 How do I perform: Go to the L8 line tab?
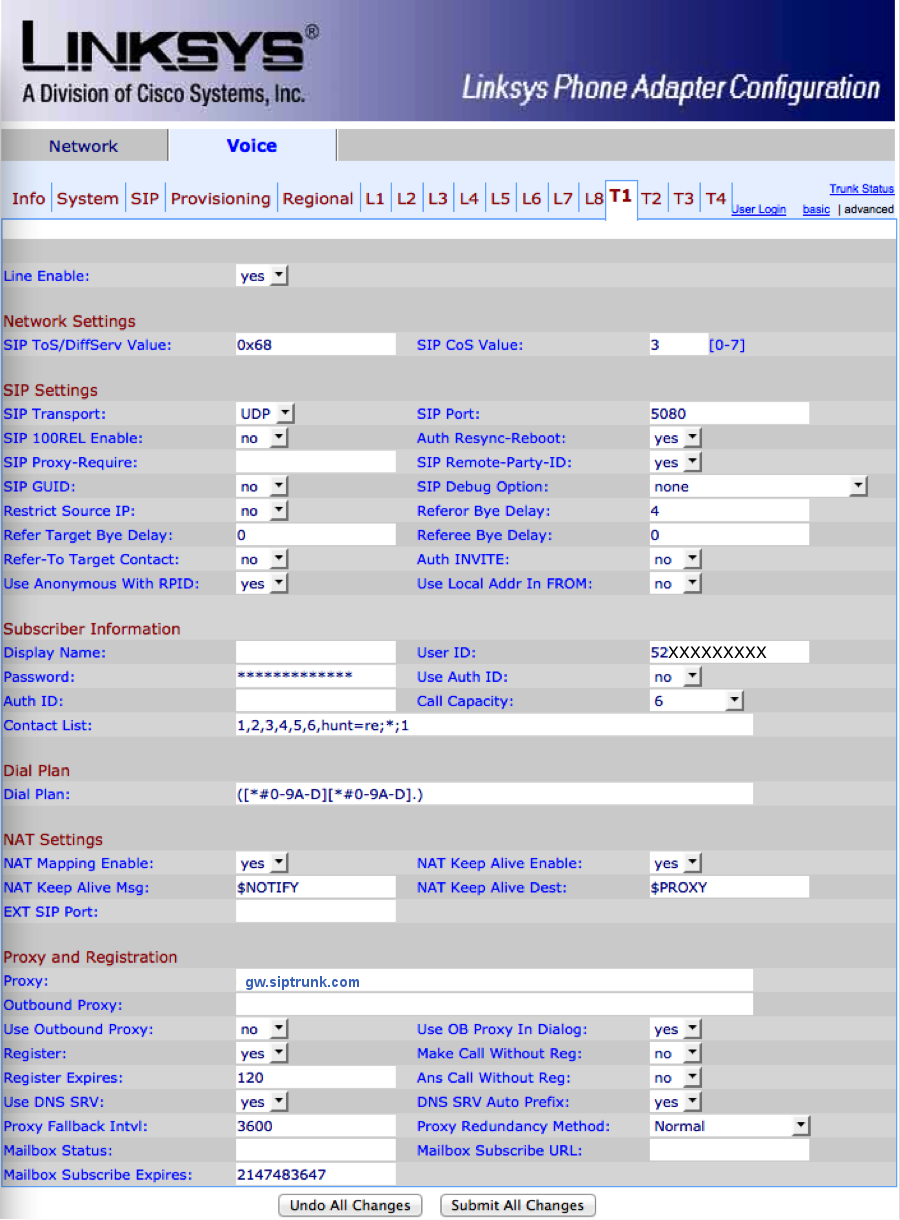593,199
